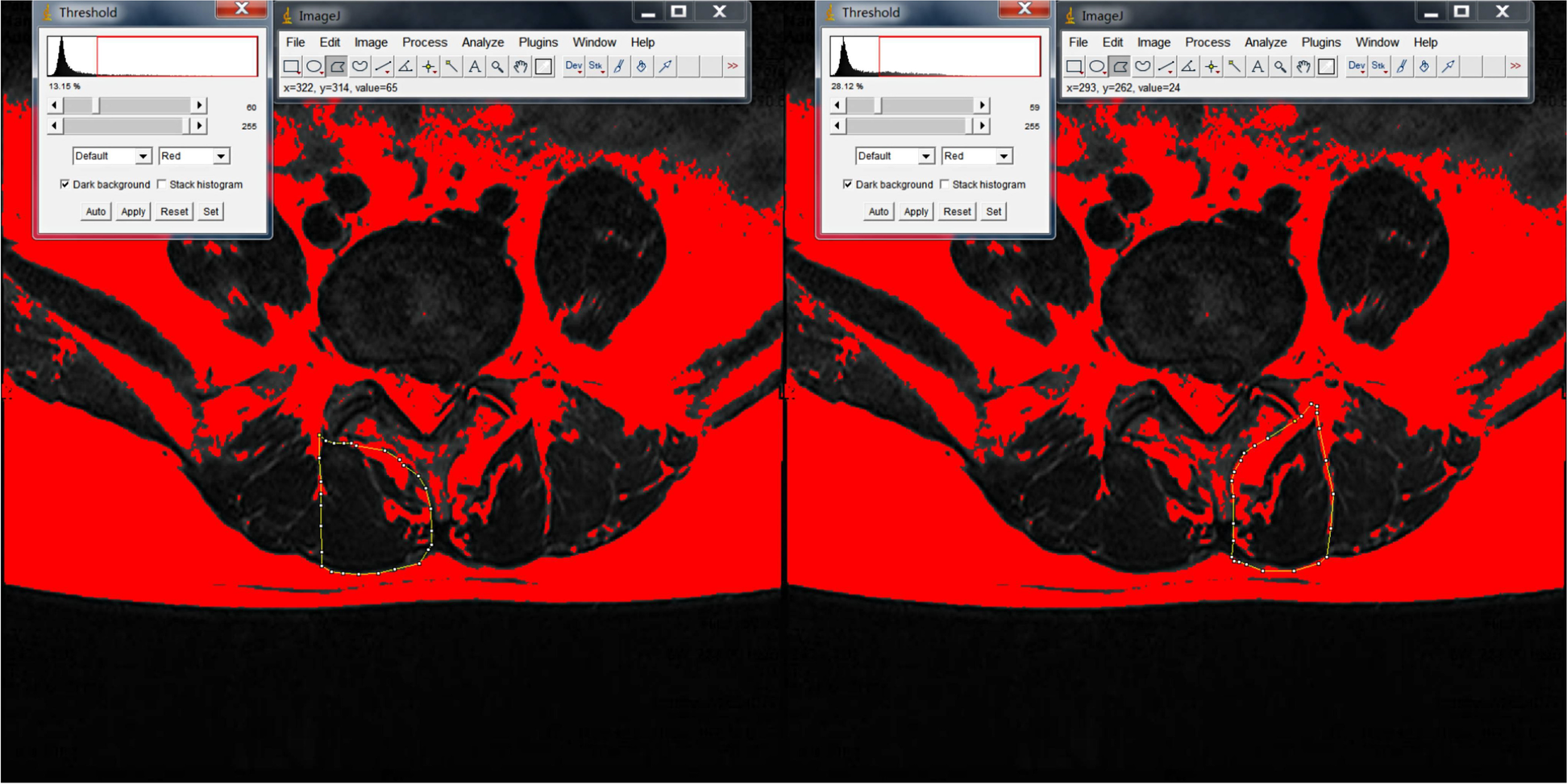
Task: Activate Hand tool in right ImageJ window
Action: [1303, 67]
